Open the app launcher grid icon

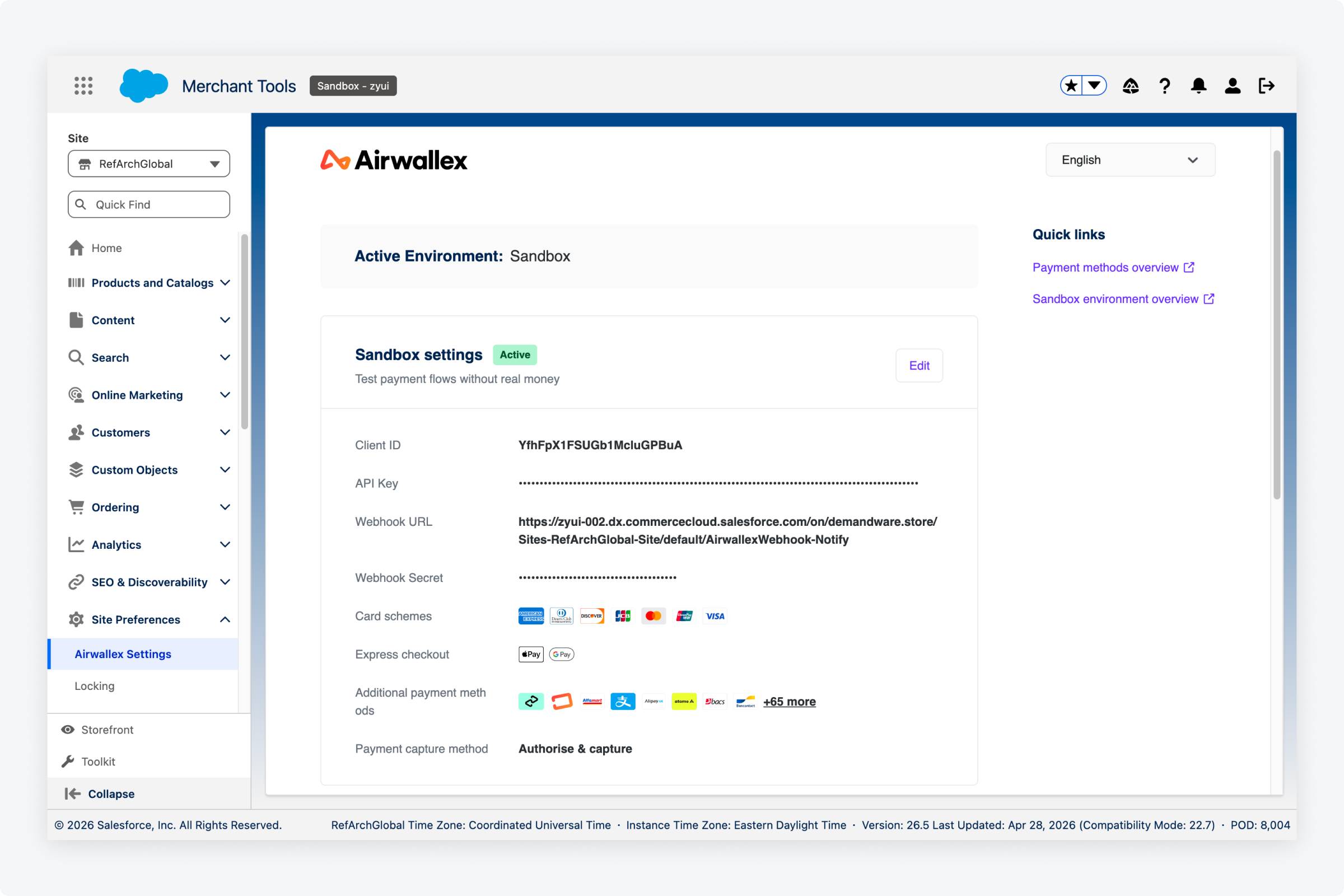83,86
